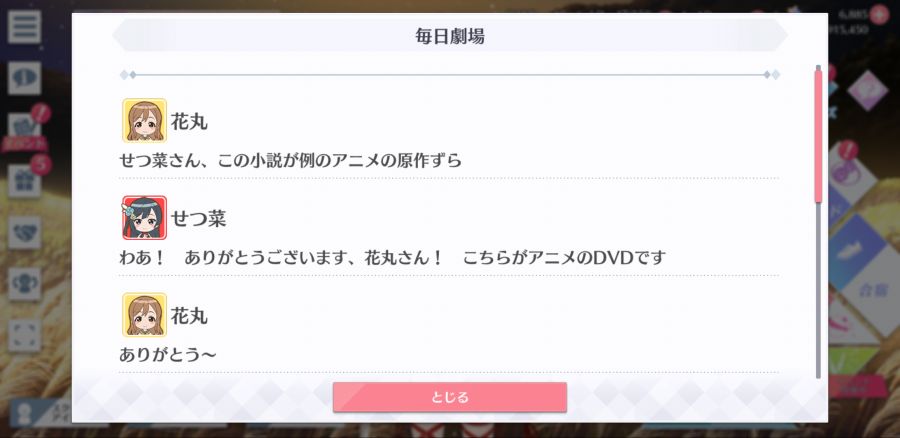Click the 毎日劇場 dialog title banner
This screenshot has height=438, width=900.
(450, 36)
